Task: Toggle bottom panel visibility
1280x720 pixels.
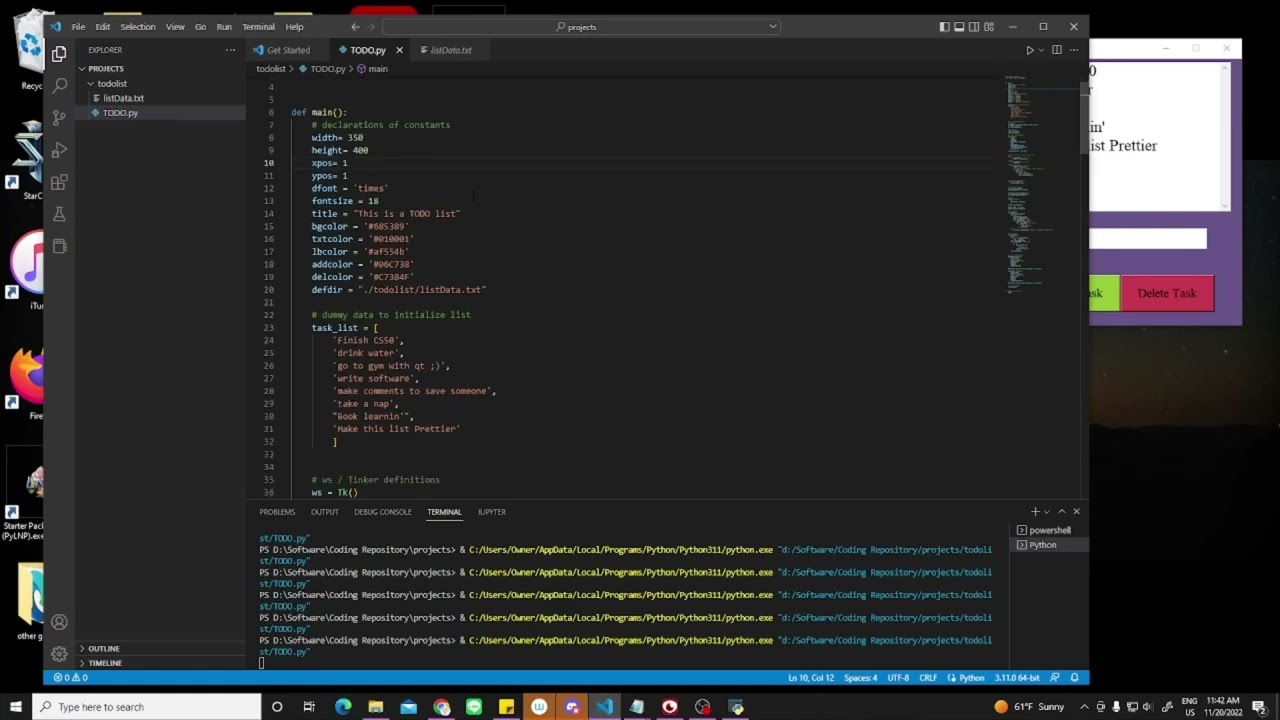Action: pyautogui.click(x=959, y=27)
